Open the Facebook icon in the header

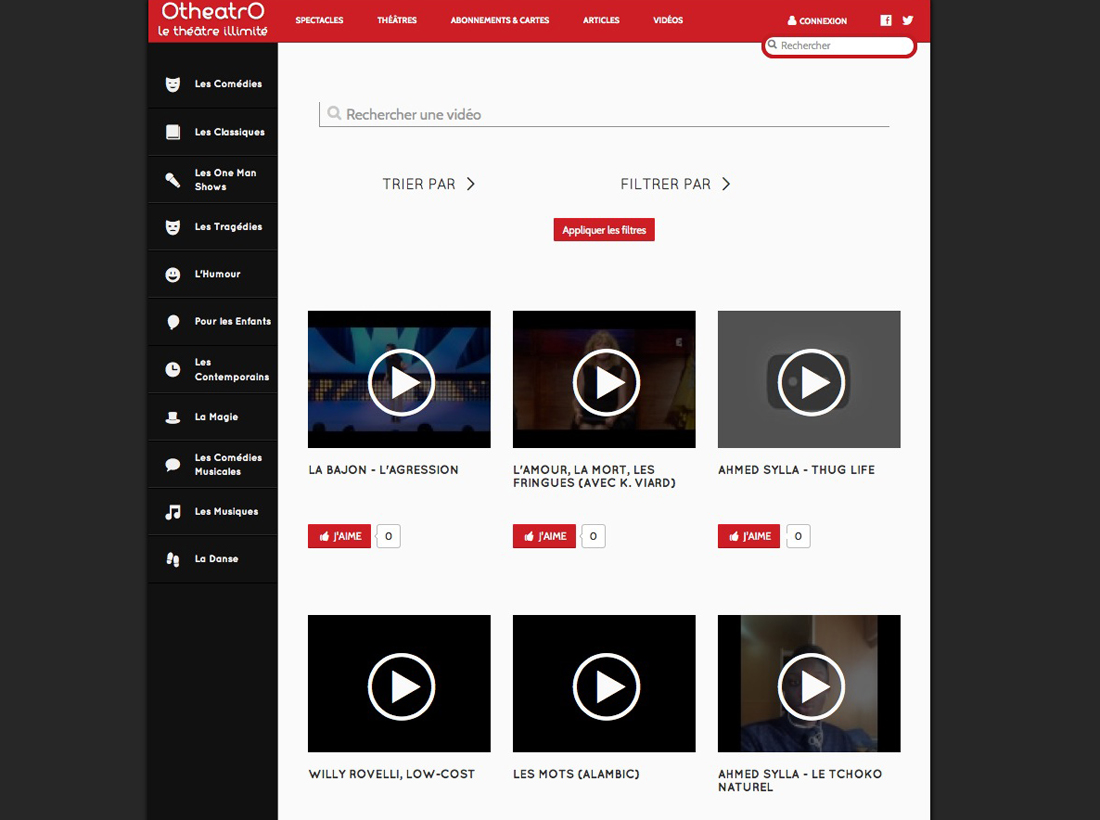point(886,20)
